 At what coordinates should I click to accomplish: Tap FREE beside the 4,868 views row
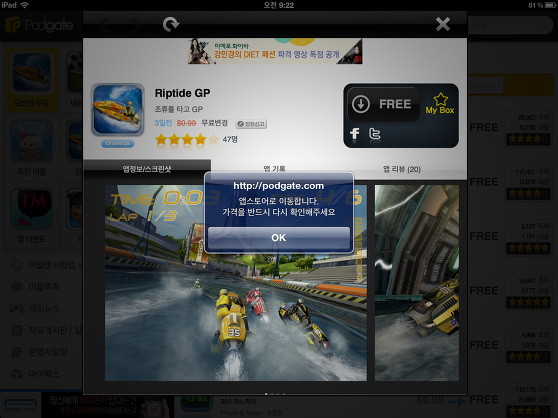pyautogui.click(x=484, y=345)
